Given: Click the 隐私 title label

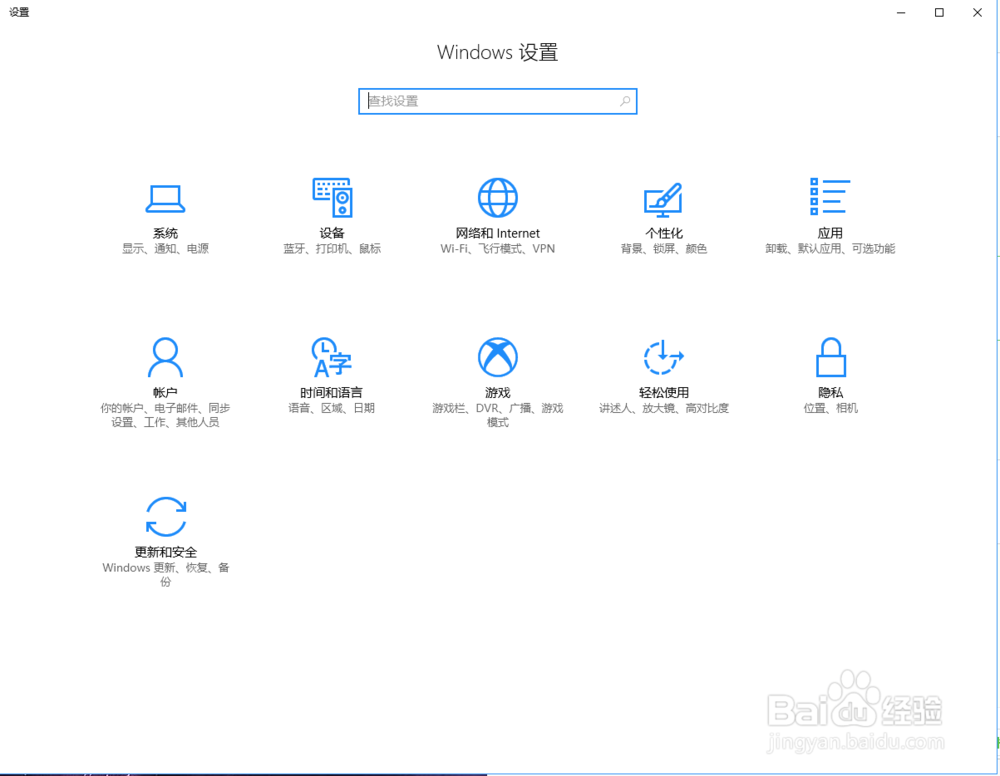Looking at the screenshot, I should click(830, 393).
